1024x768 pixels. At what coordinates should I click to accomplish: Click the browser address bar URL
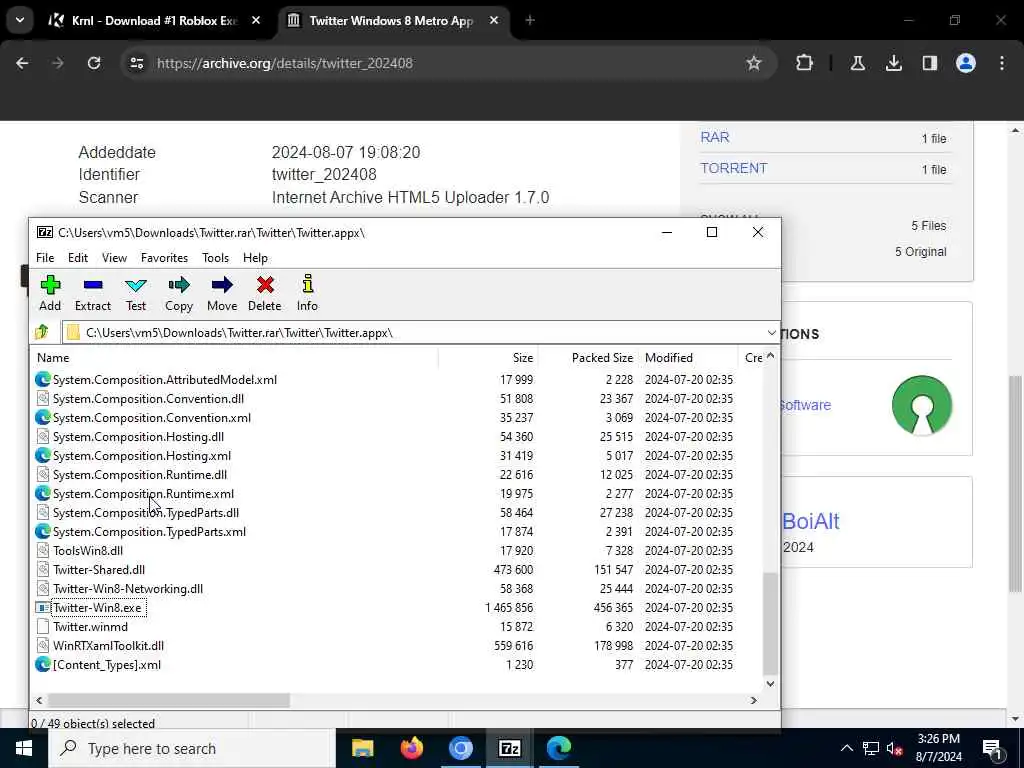(285, 63)
